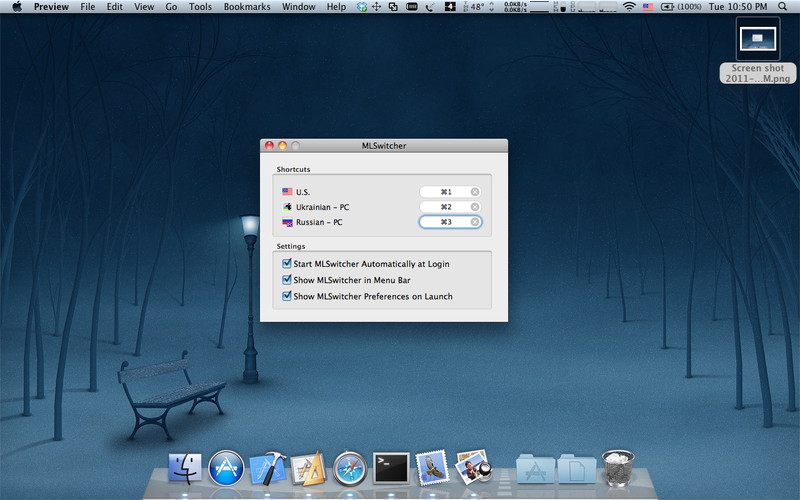Open Xcode from the Dock
Image resolution: width=800 pixels, height=500 pixels.
(267, 468)
